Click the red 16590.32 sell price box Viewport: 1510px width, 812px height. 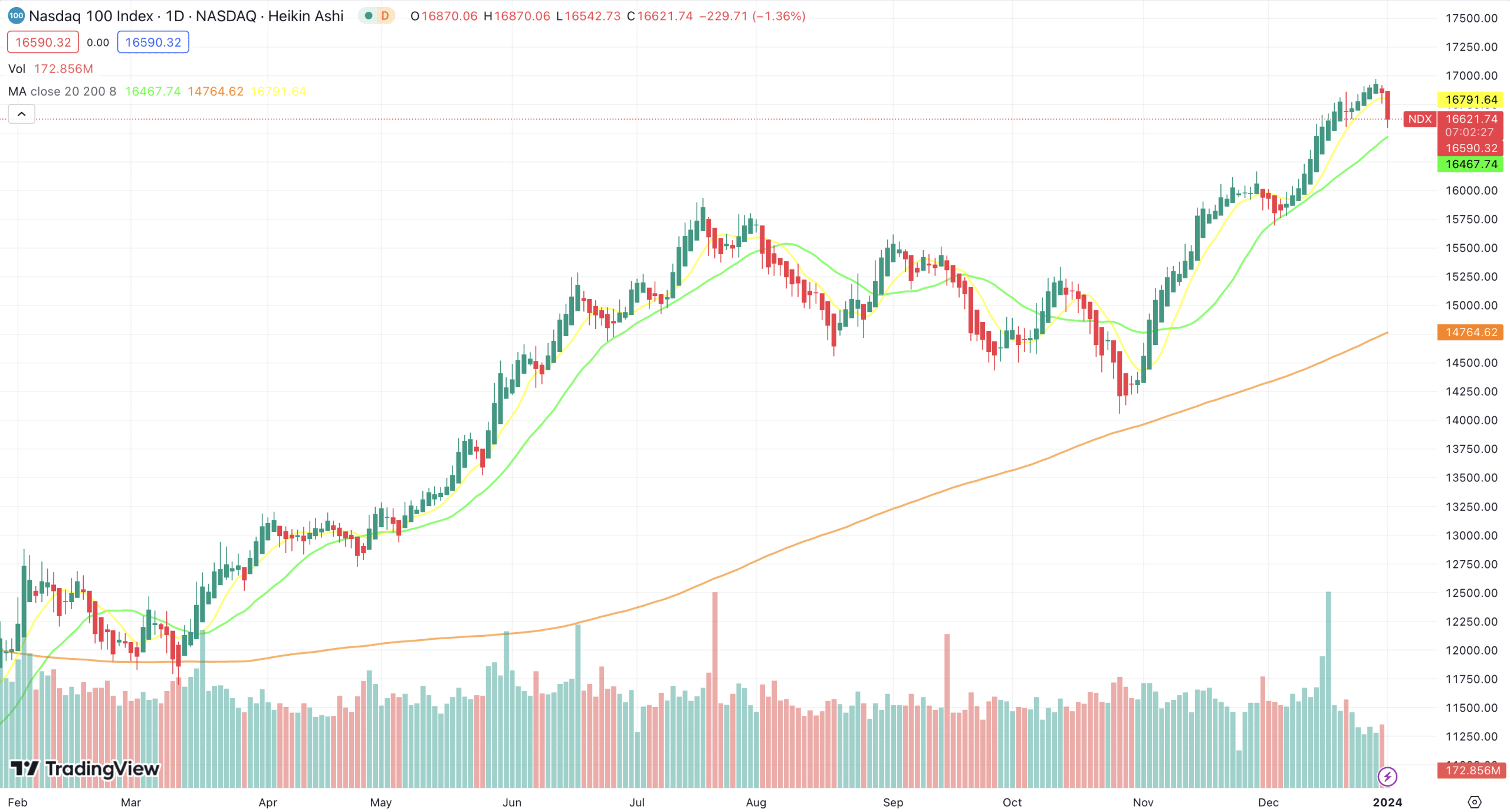tap(43, 42)
